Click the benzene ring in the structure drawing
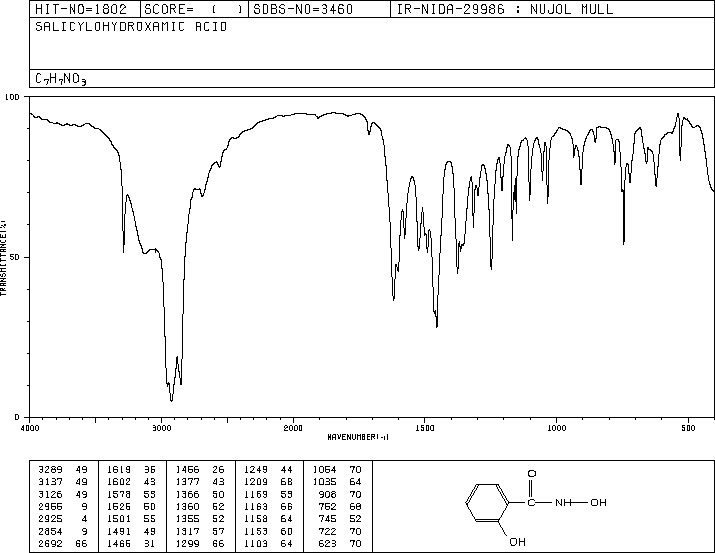The image size is (715, 553). 487,502
